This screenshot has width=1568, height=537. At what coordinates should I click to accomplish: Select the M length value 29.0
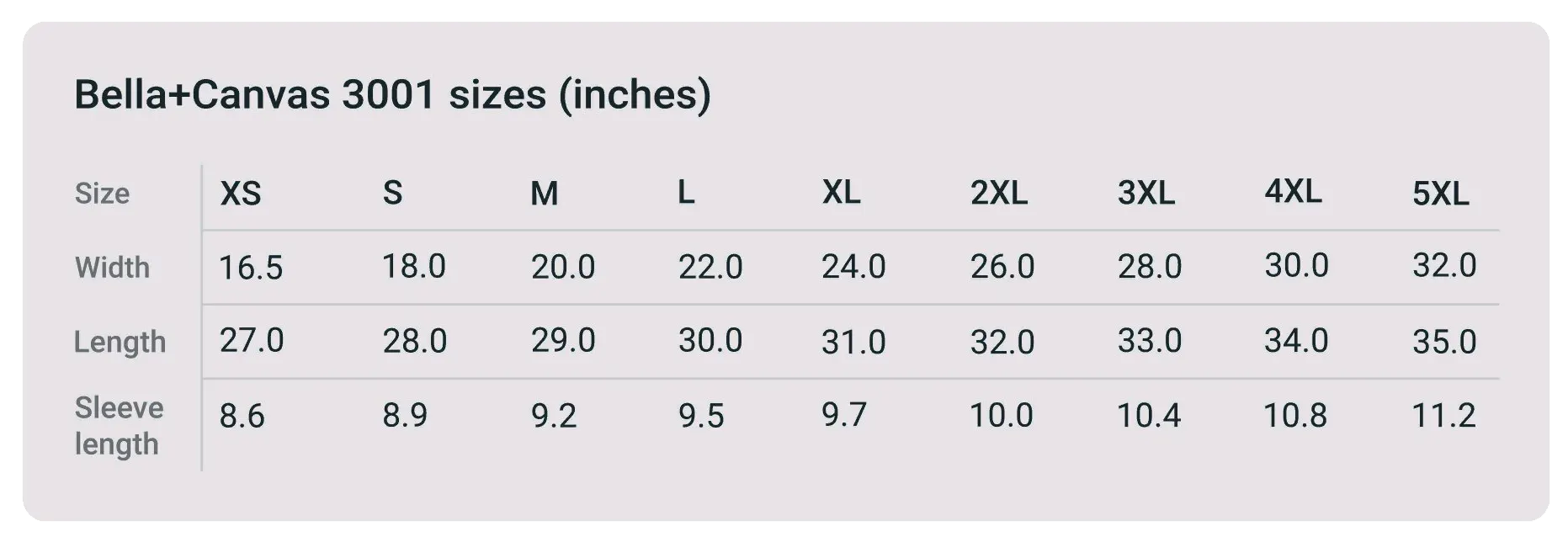click(x=563, y=341)
